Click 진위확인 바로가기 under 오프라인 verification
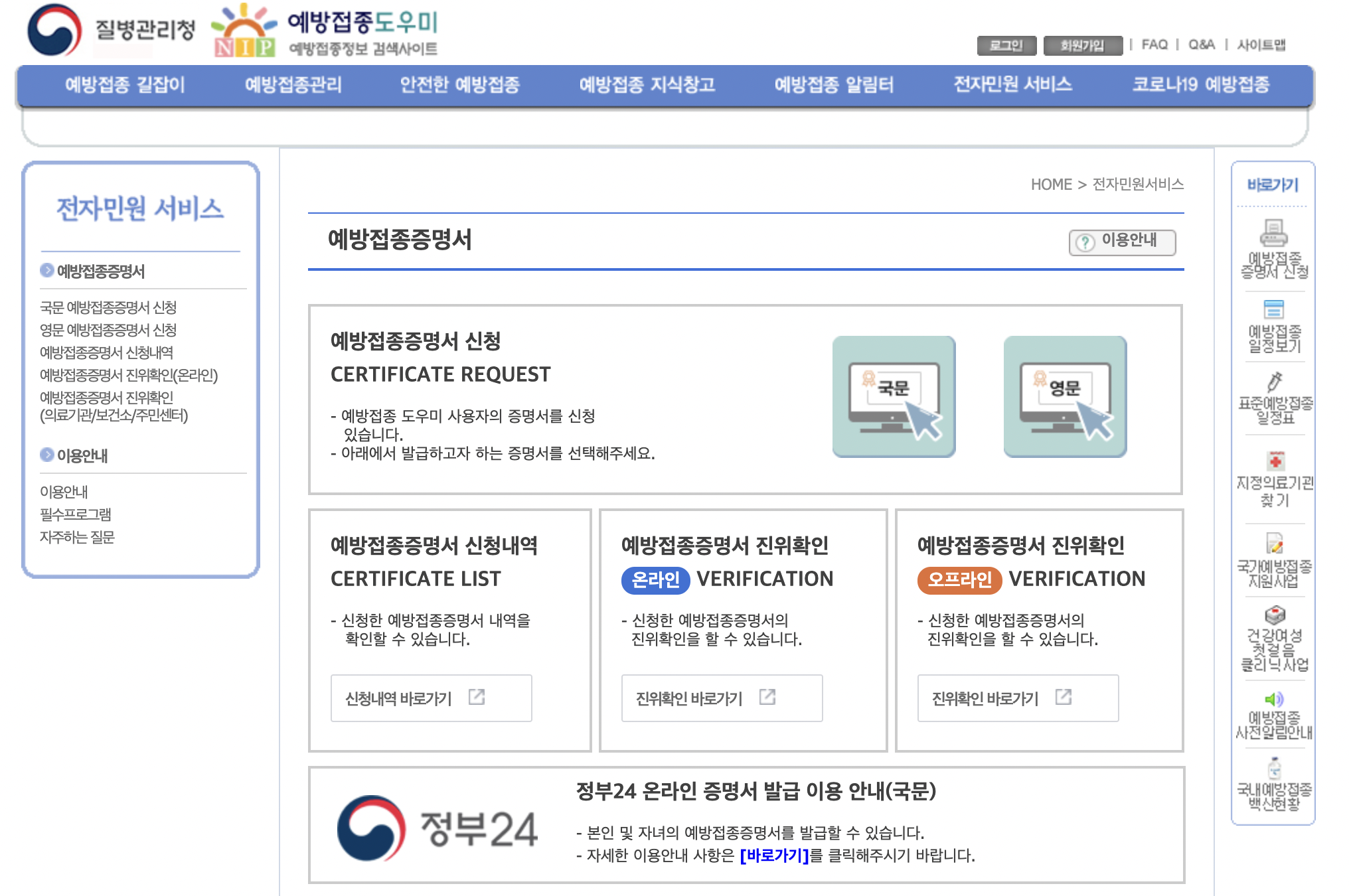The width and height of the screenshot is (1349, 896). pos(1017,698)
